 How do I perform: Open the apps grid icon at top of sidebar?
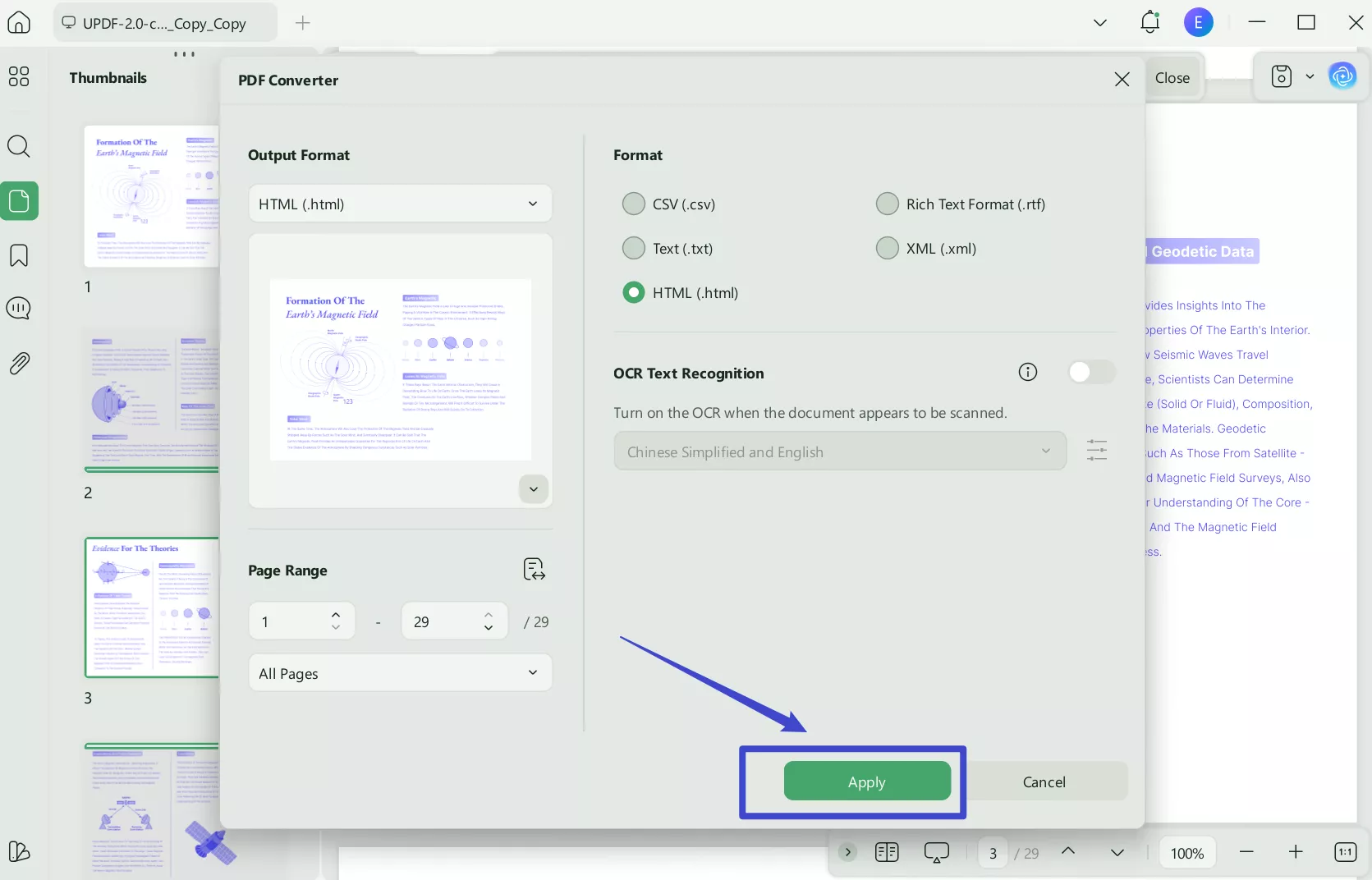(18, 77)
